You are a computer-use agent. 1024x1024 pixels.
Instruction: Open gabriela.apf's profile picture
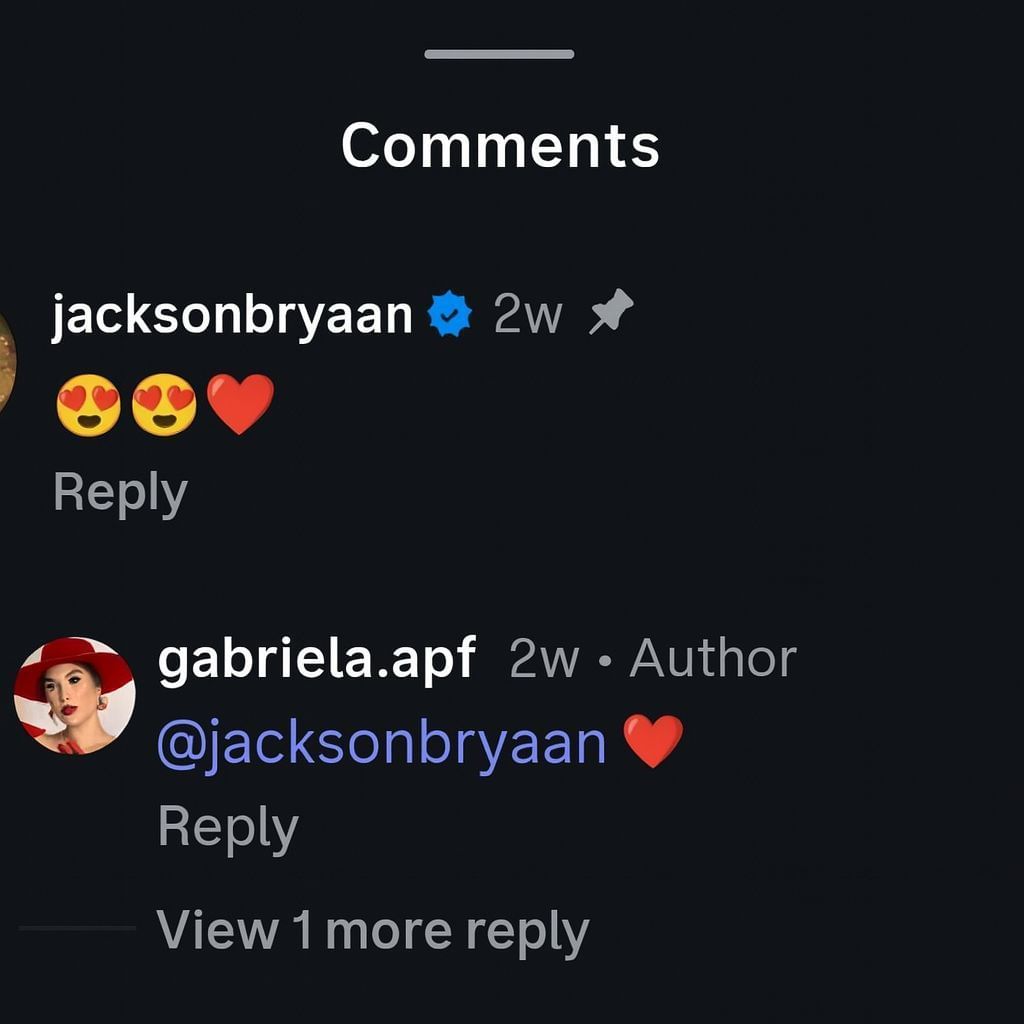(x=74, y=696)
